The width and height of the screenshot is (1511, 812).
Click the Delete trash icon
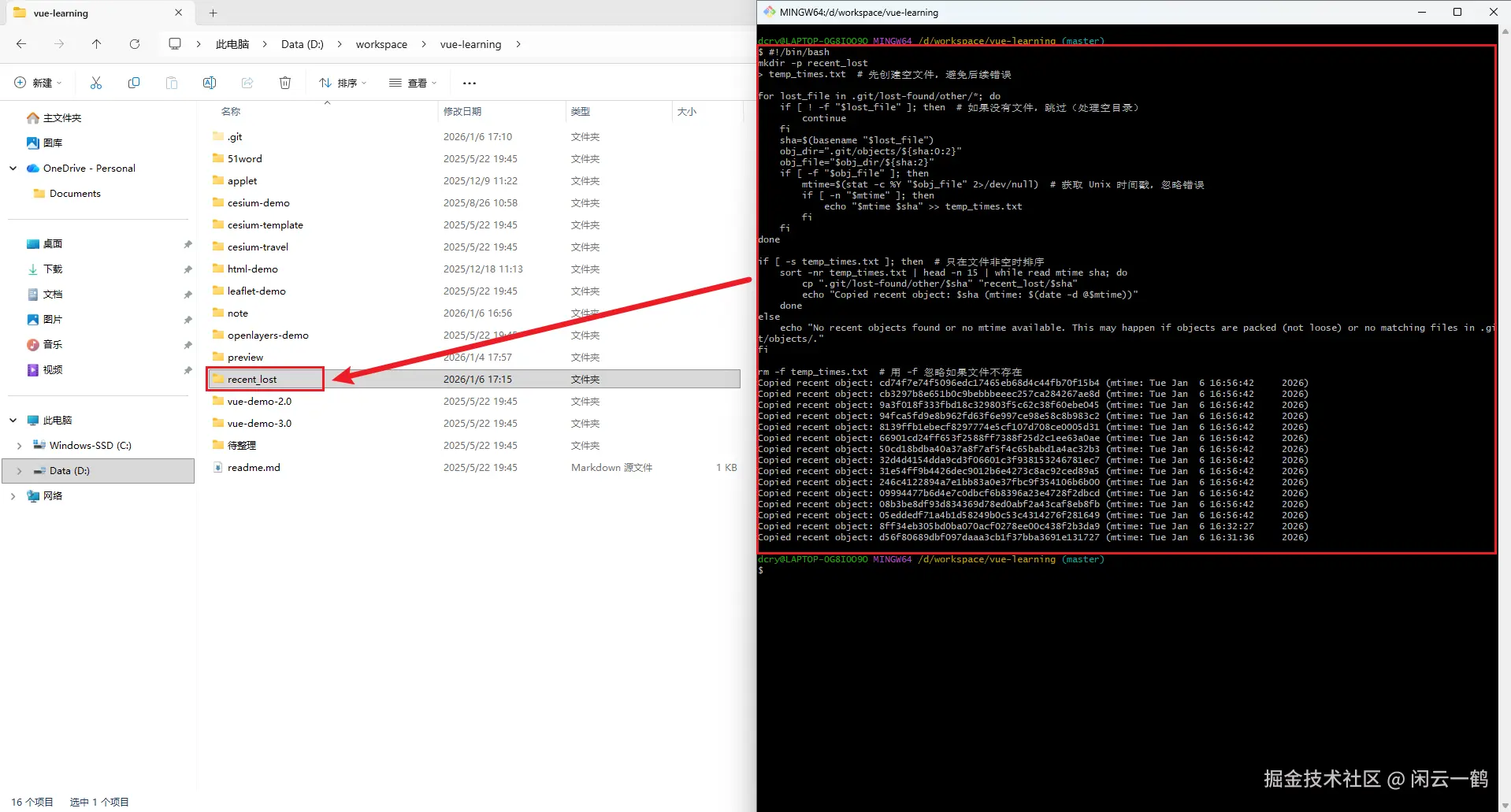pos(285,83)
